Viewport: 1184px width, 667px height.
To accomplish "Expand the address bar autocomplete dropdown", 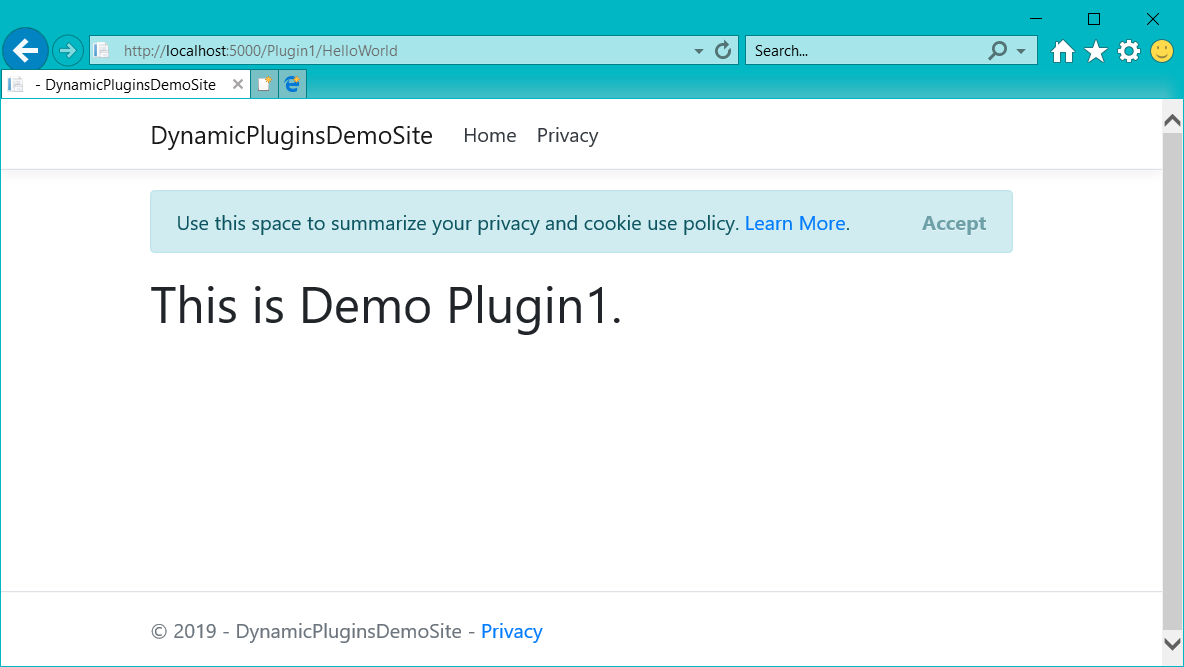I will tap(698, 51).
